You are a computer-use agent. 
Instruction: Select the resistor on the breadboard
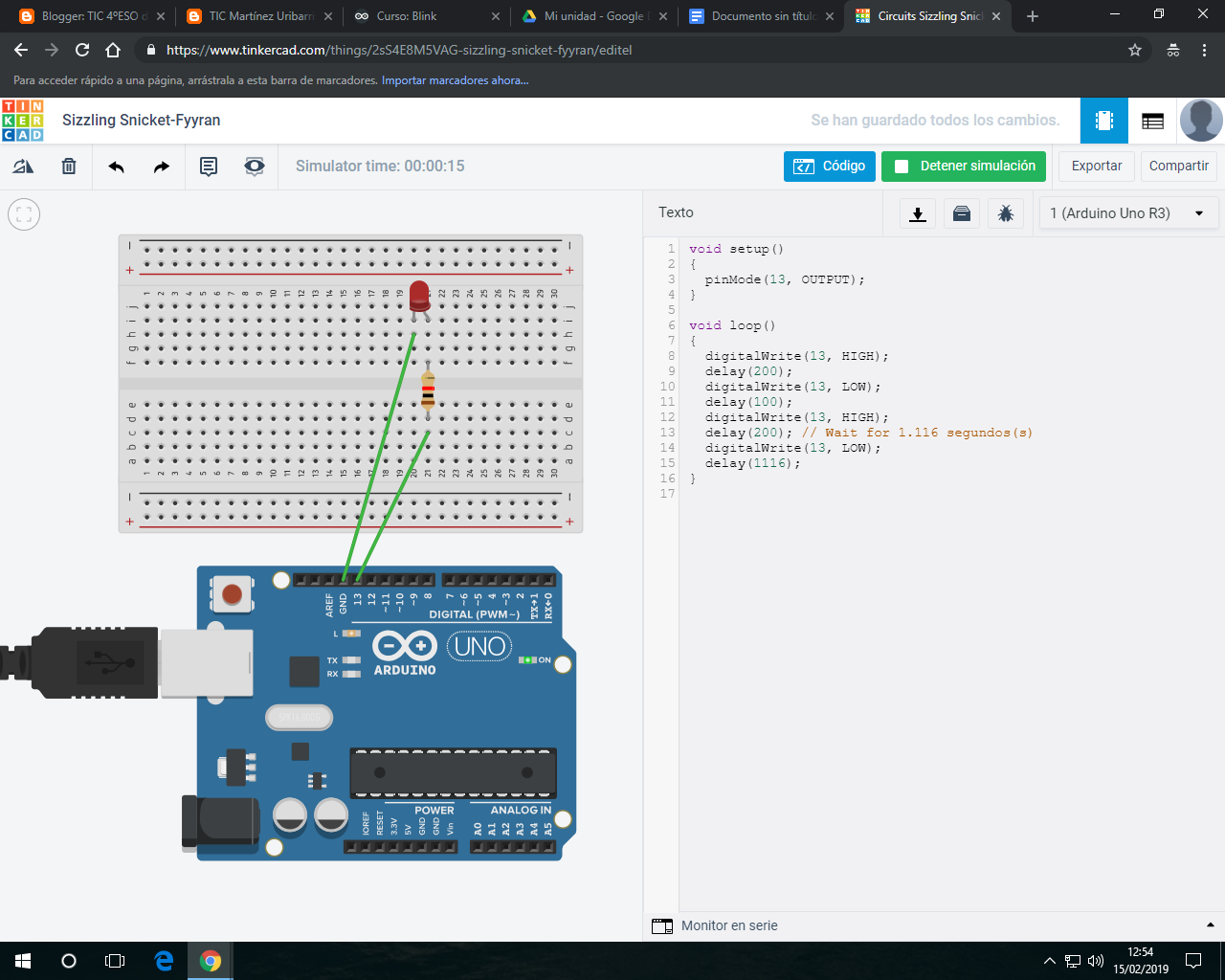428,391
